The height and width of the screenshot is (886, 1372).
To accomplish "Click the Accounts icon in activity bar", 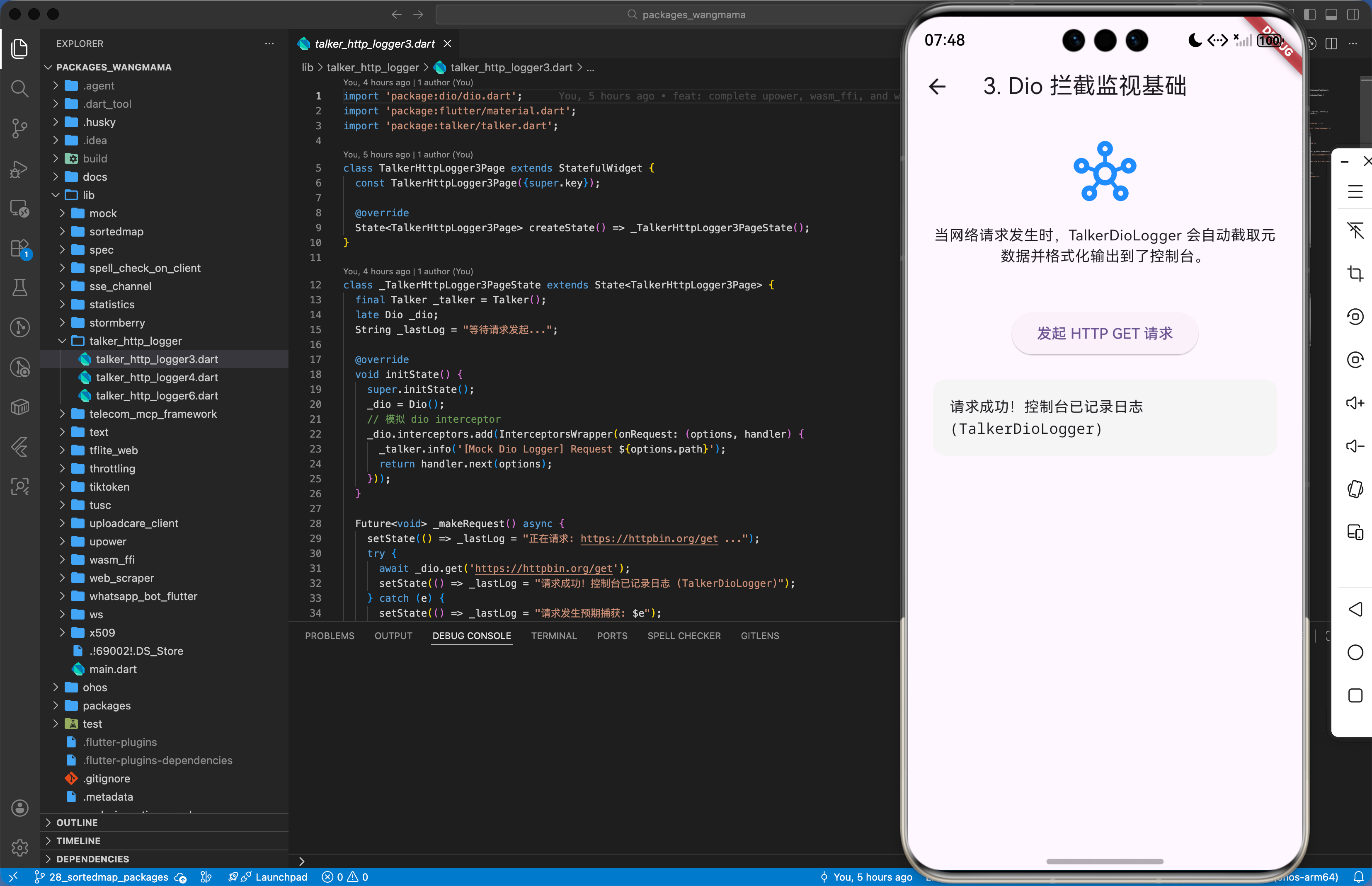I will pos(19,808).
